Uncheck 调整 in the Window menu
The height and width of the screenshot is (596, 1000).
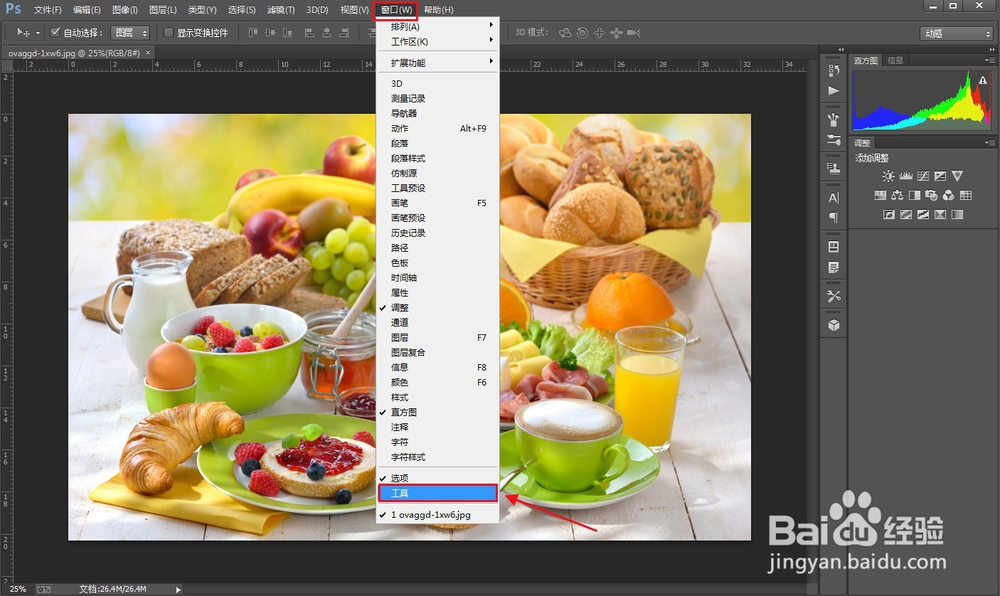(437, 307)
